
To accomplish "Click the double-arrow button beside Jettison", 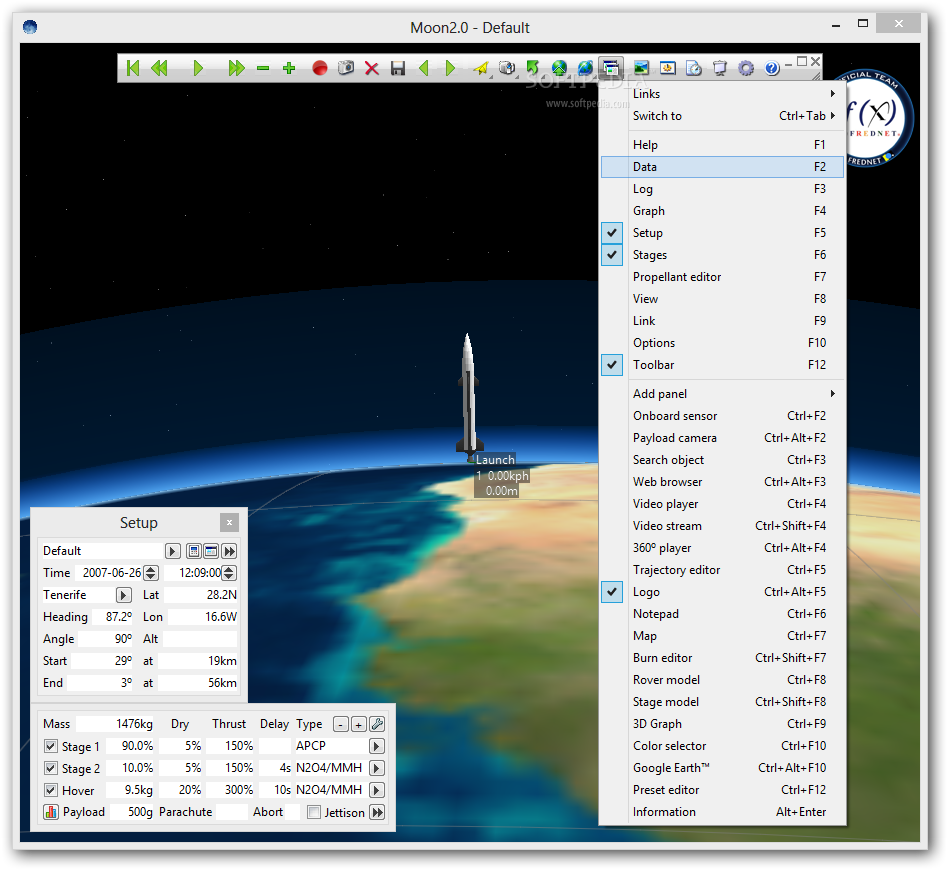I will click(377, 812).
